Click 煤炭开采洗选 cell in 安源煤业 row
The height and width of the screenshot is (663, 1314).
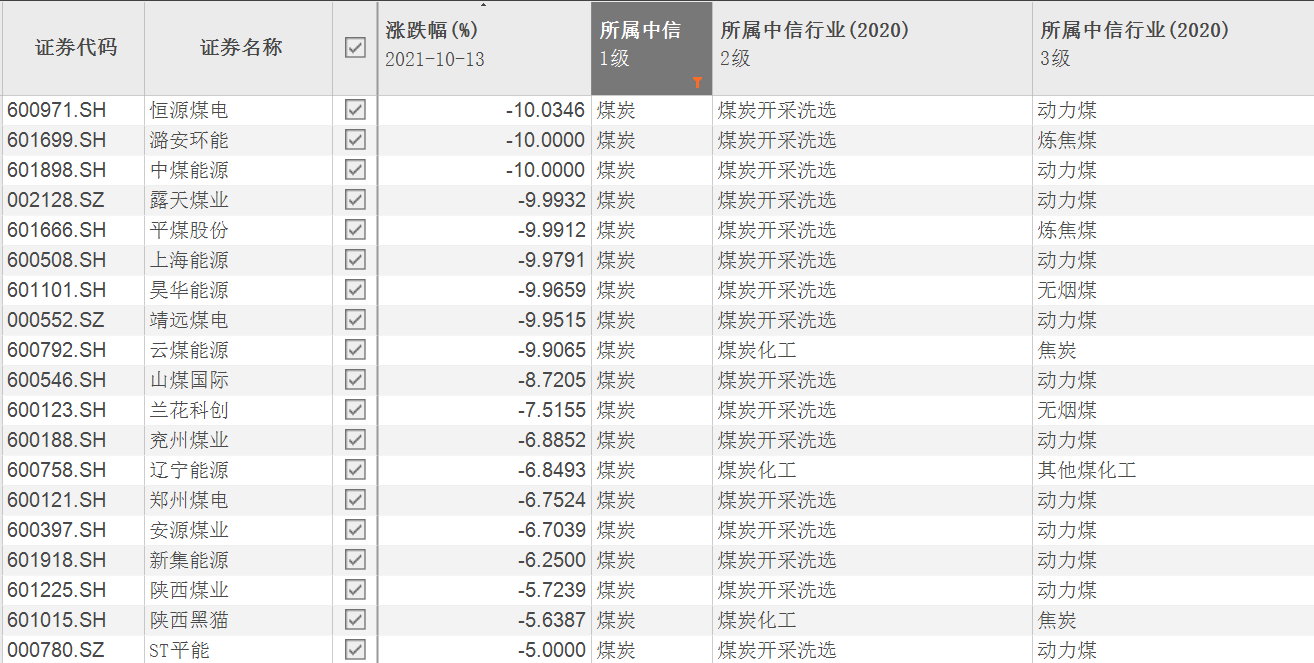(x=777, y=530)
